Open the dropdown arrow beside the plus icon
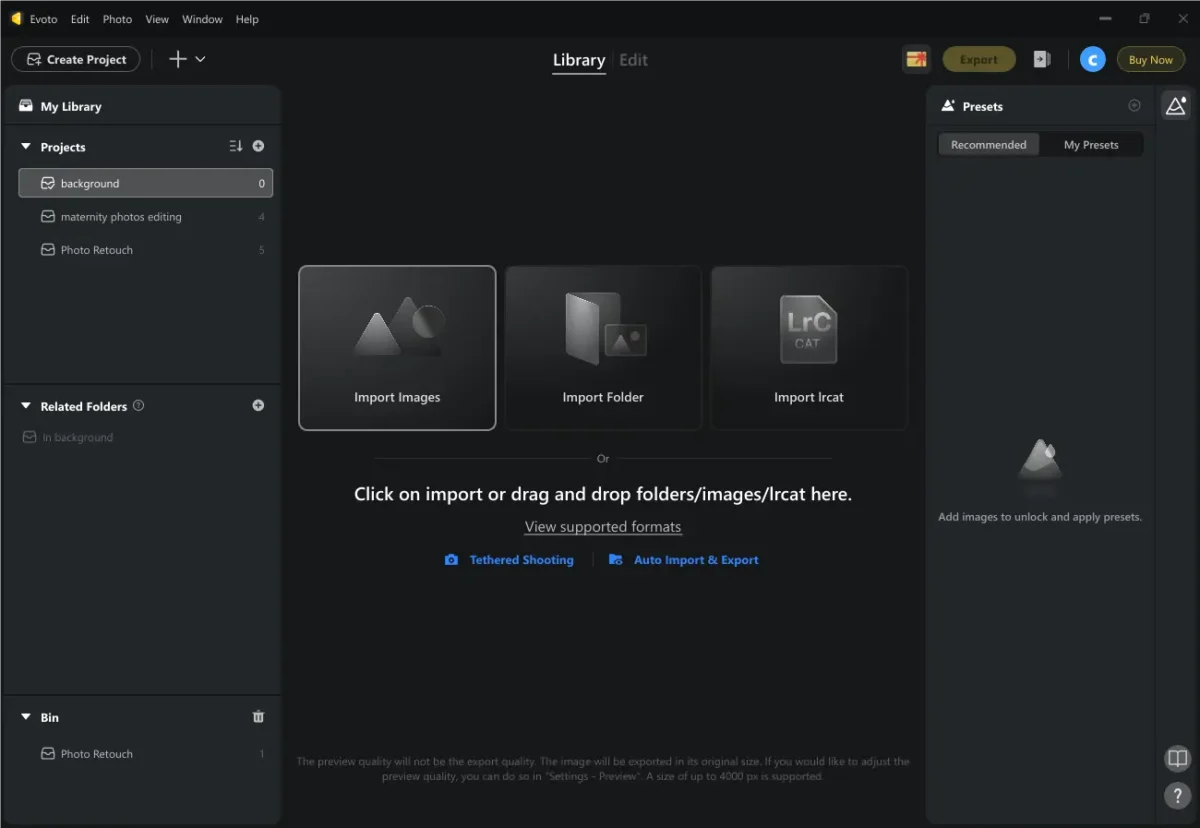Screen dimensions: 1200x828 200,59
